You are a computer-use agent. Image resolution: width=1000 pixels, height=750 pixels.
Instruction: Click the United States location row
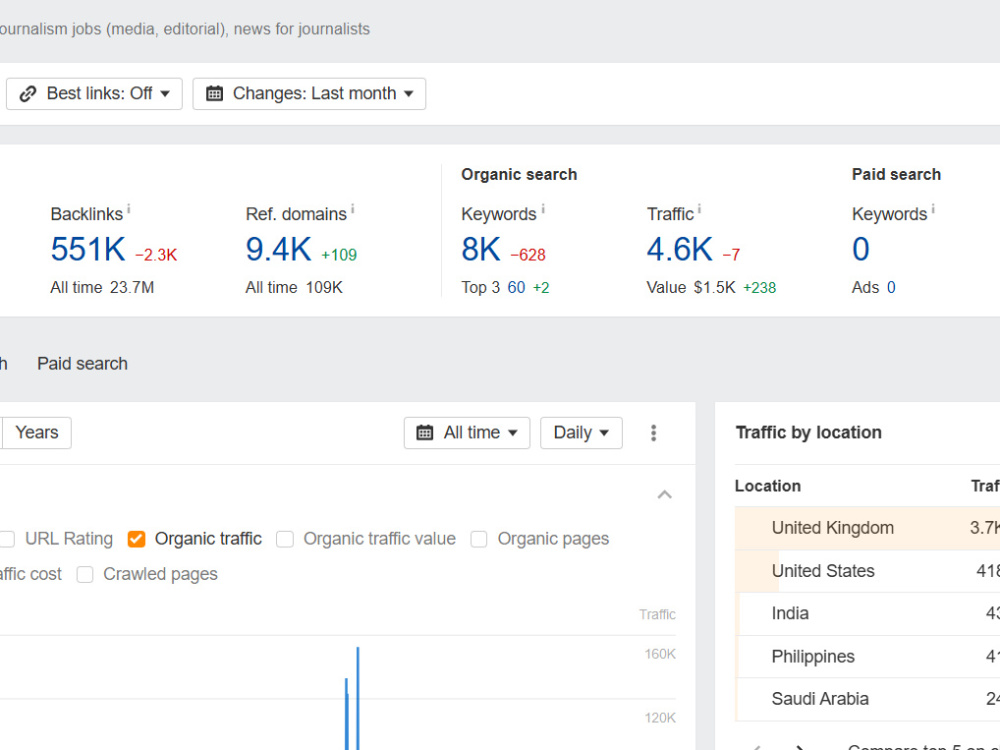click(867, 571)
